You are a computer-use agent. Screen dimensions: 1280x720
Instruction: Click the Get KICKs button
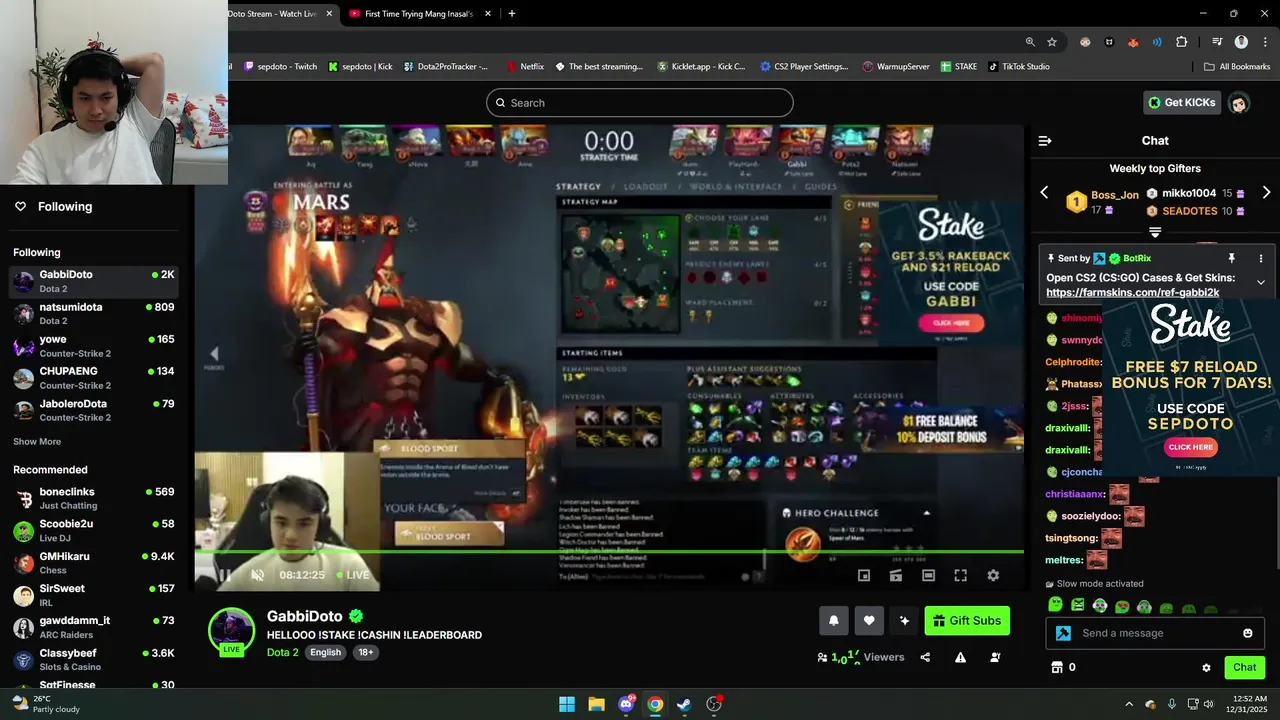coord(1181,102)
